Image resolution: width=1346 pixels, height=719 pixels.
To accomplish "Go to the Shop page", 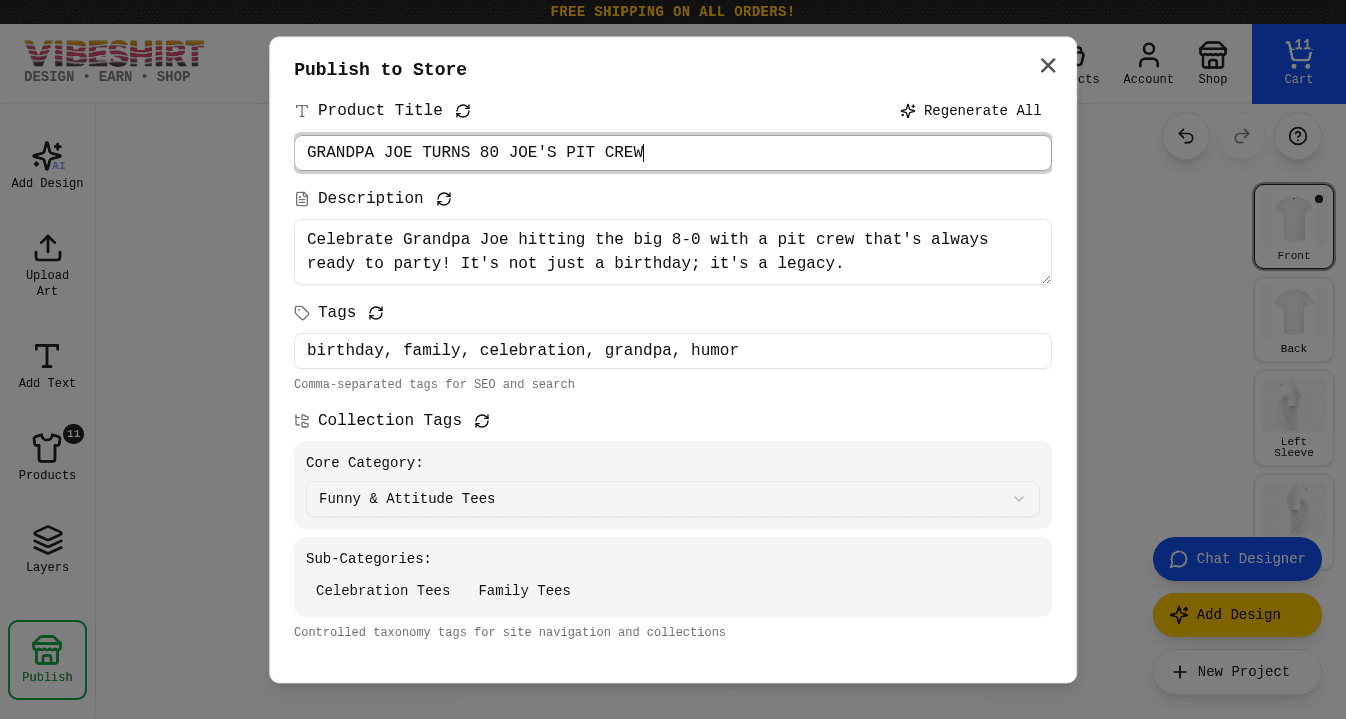I will [x=1213, y=64].
